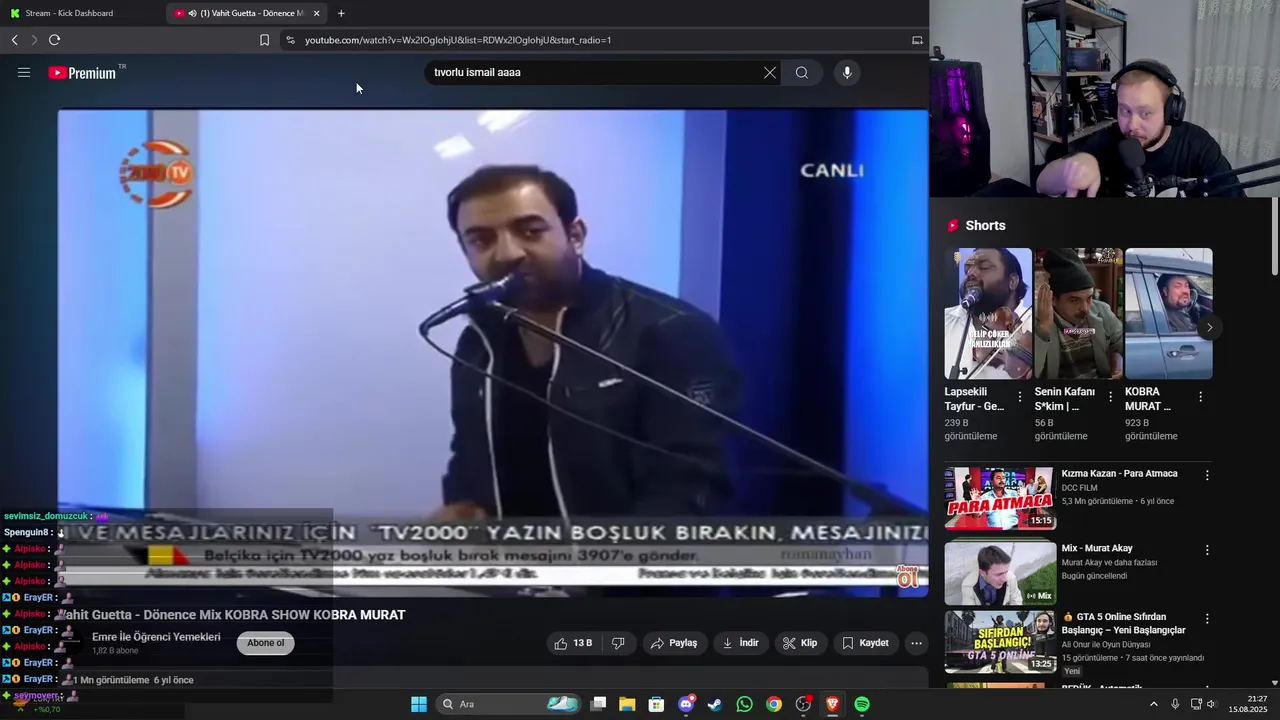Select the Vahit Guetta YouTube tab
The image size is (1280, 720).
(247, 13)
